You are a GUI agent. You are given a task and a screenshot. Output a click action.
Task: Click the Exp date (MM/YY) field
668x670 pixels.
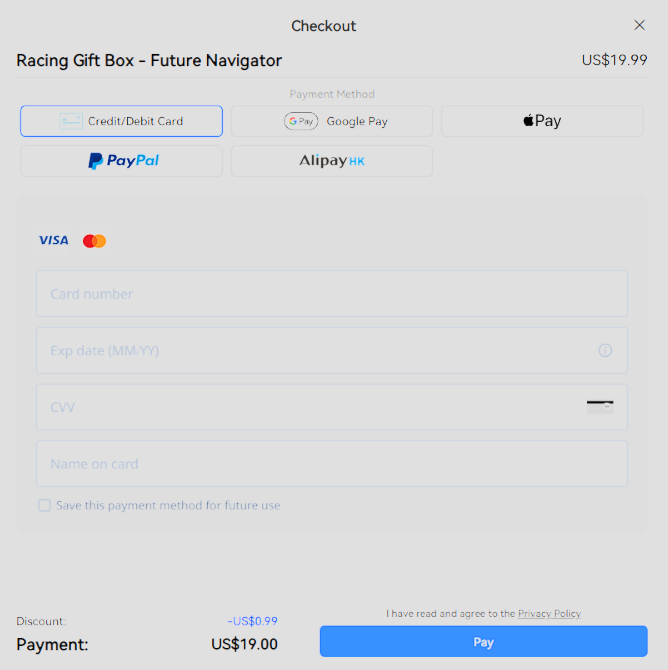pos(332,350)
